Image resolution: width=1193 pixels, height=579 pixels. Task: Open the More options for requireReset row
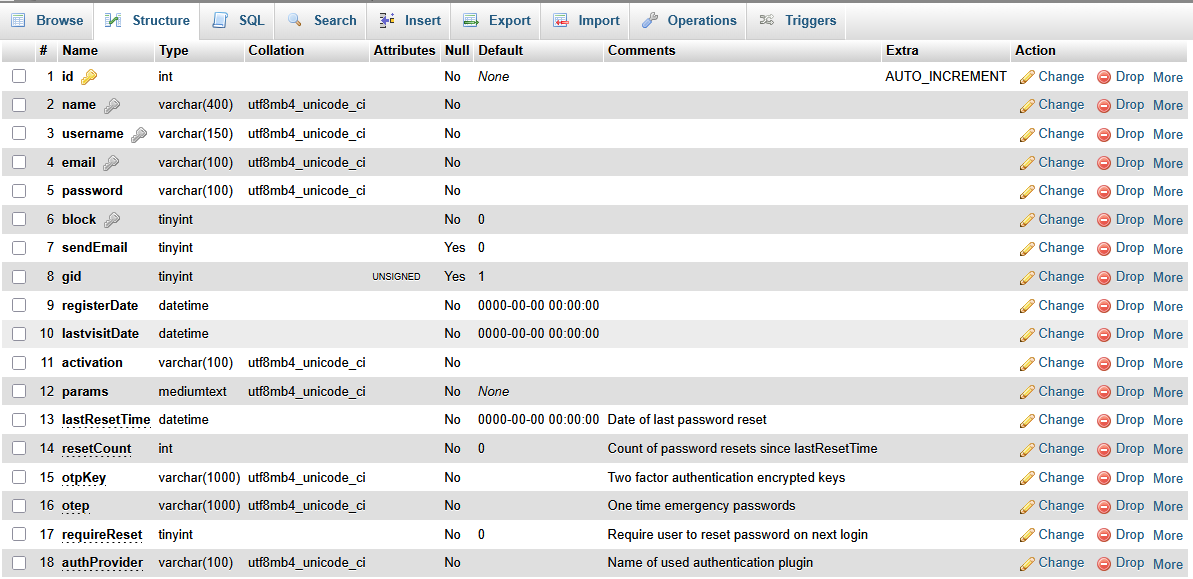coord(1167,535)
